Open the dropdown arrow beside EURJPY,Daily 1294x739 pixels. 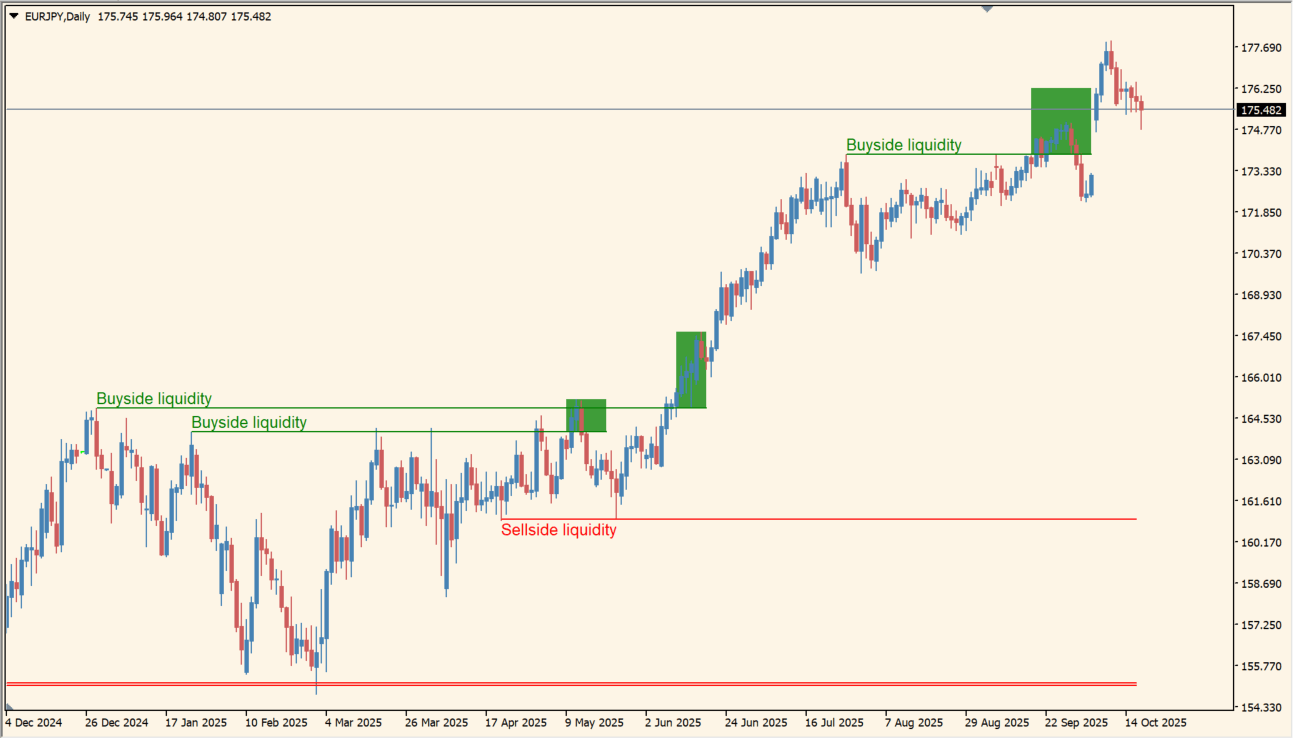(14, 16)
